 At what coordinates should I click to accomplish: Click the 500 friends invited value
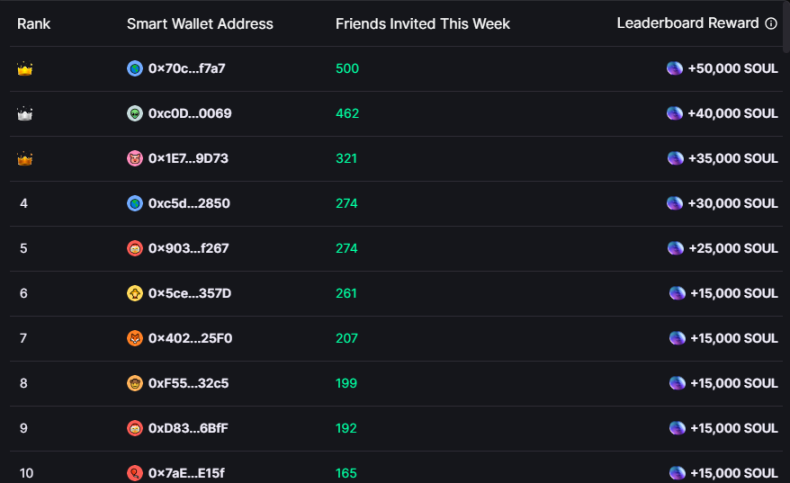[x=347, y=69]
